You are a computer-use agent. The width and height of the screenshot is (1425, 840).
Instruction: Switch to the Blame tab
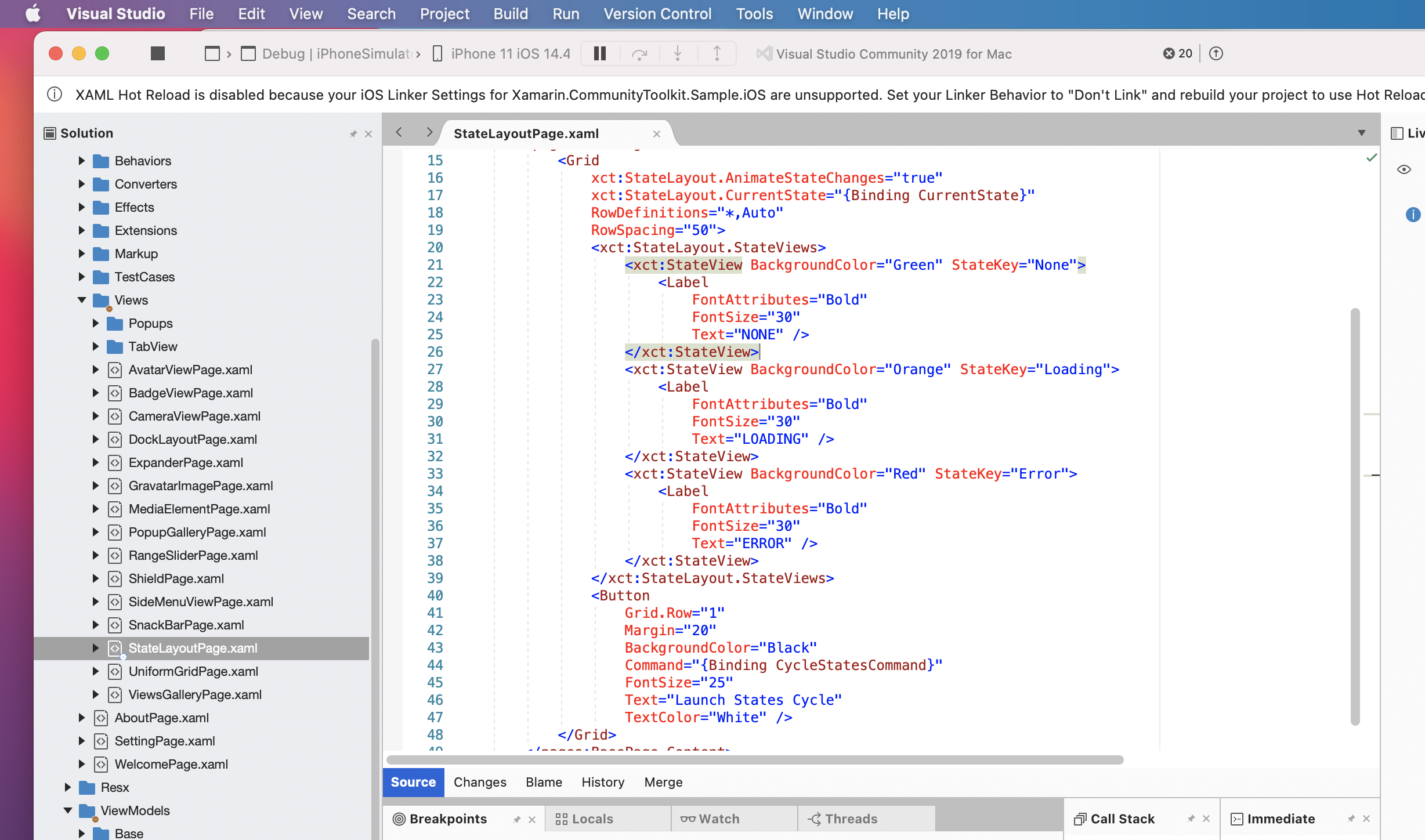pyautogui.click(x=543, y=782)
